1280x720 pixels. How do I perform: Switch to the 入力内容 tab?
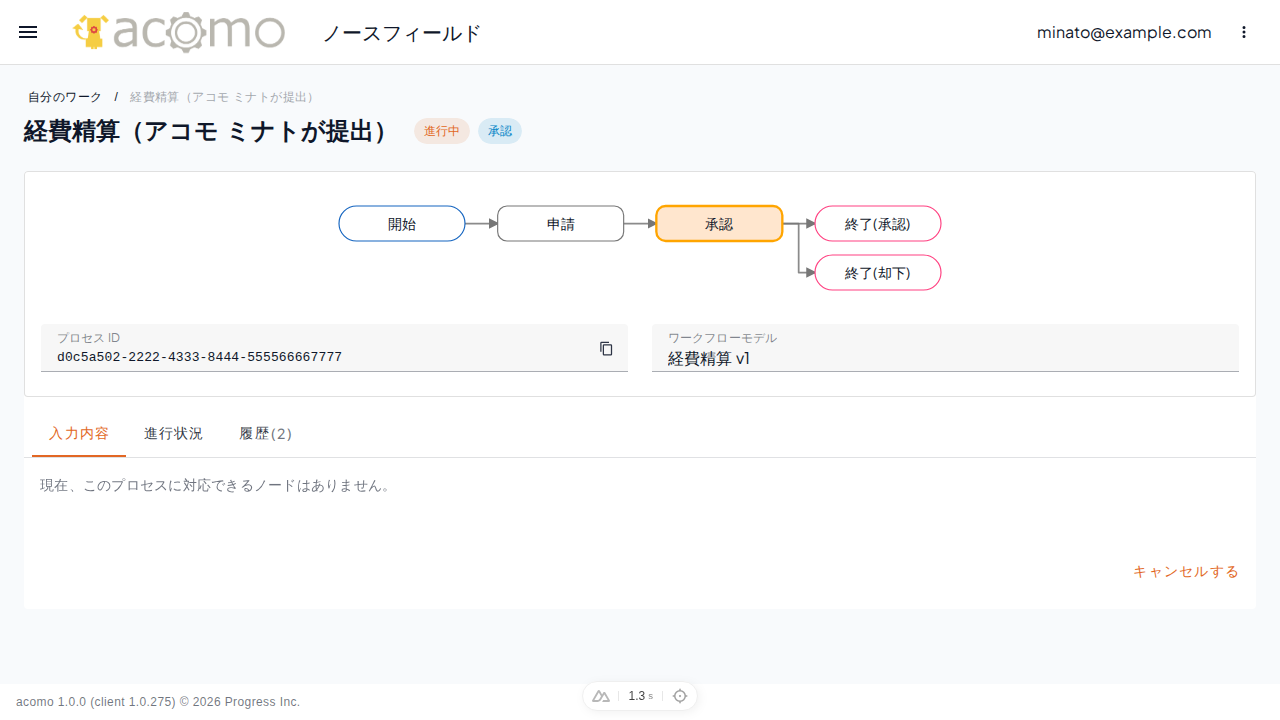pyautogui.click(x=79, y=434)
